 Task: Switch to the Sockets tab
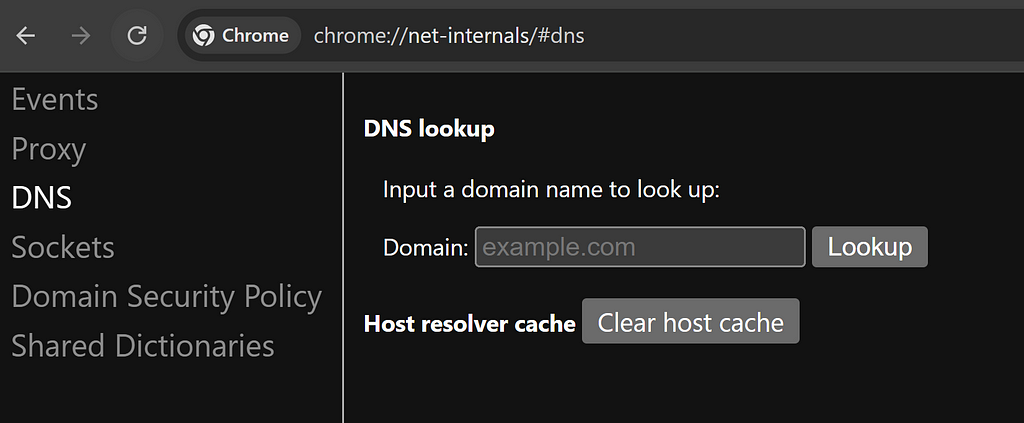63,247
